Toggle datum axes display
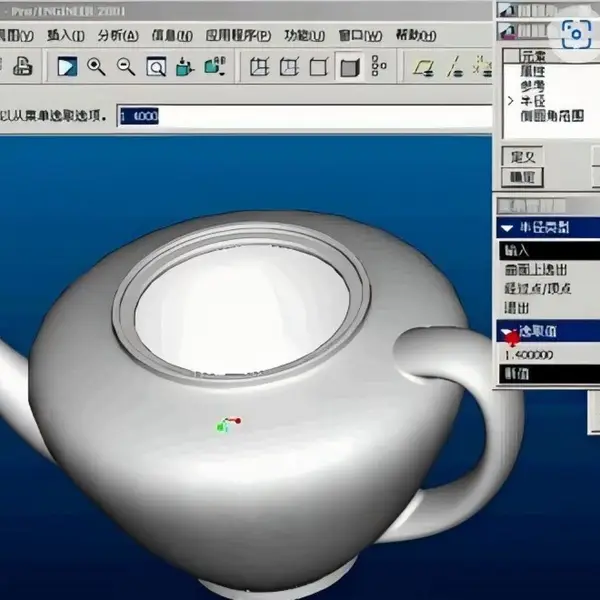 454,67
